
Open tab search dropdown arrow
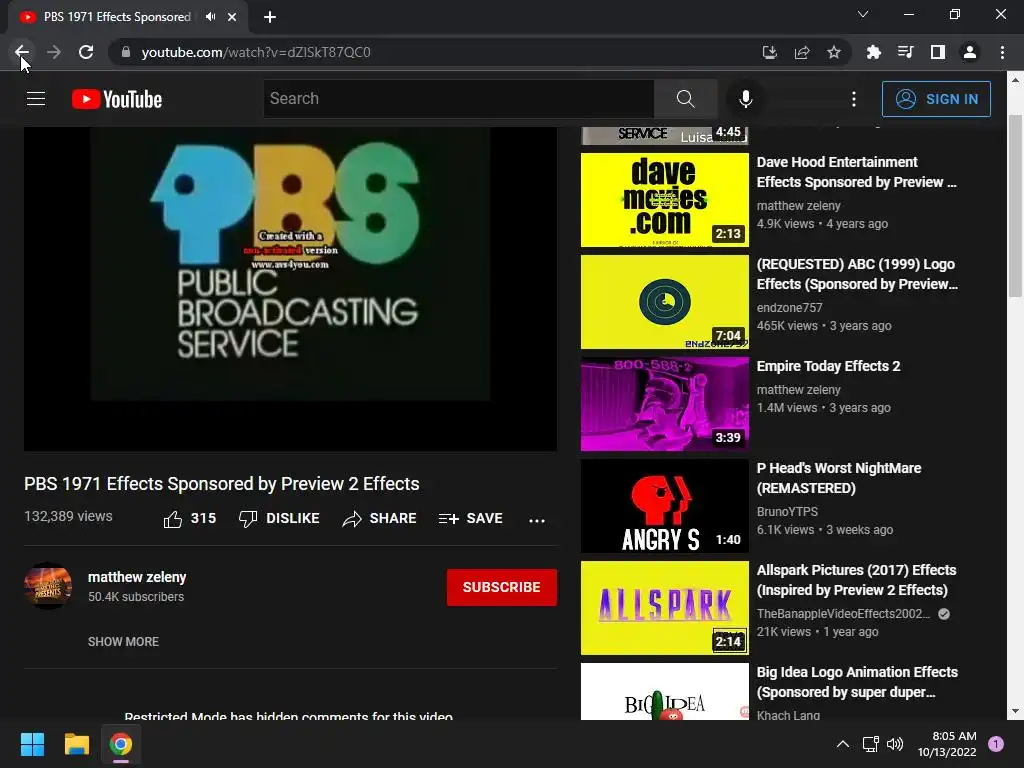click(x=863, y=14)
